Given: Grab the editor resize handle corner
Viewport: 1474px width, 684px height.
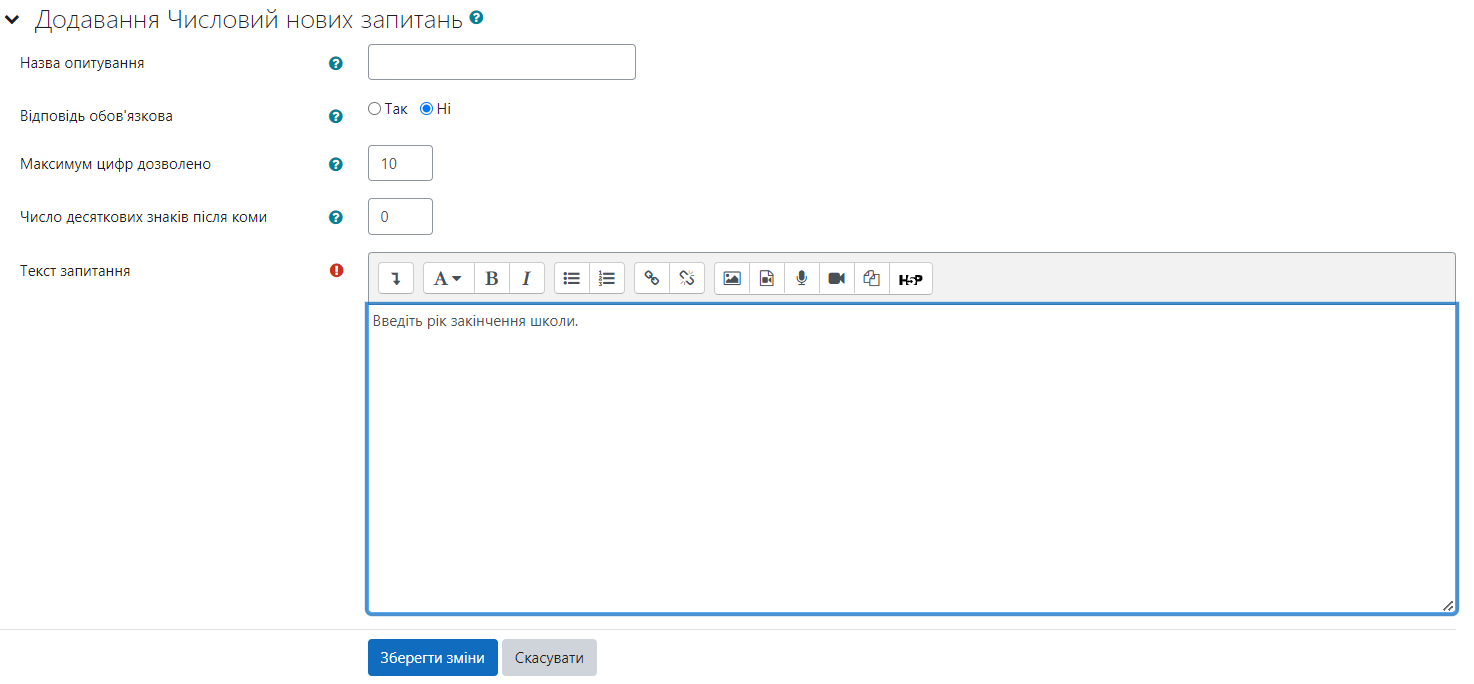Looking at the screenshot, I should tap(1448, 605).
